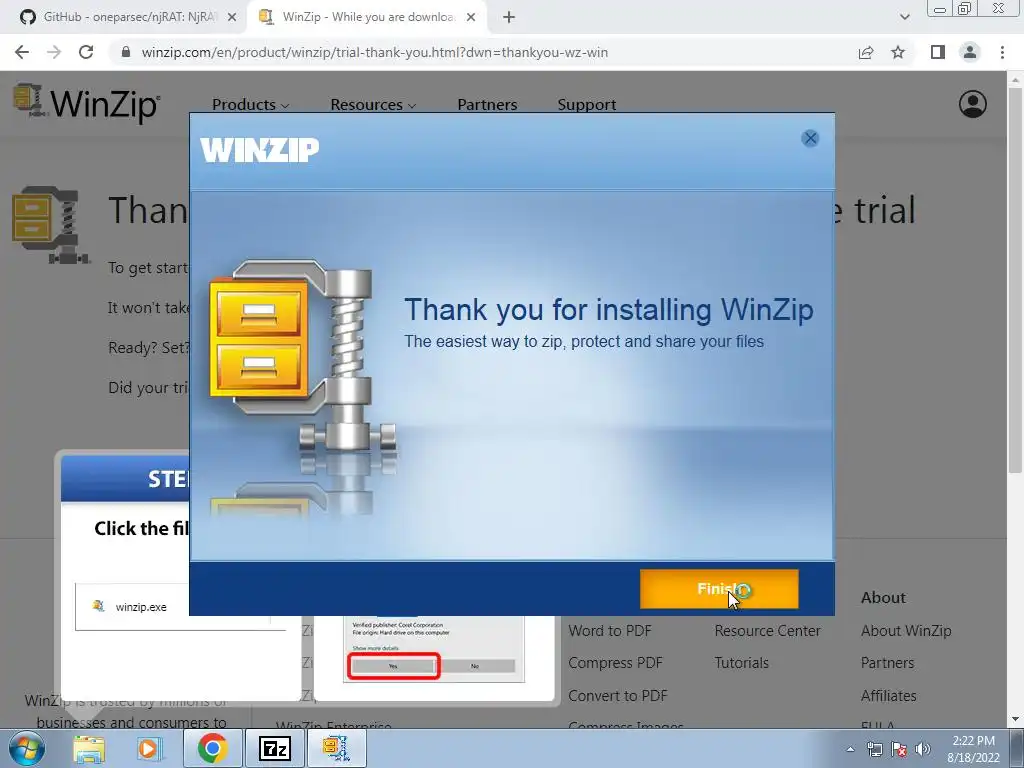
Task: Click the page vertical scrollbar thumb
Action: click(x=1015, y=280)
